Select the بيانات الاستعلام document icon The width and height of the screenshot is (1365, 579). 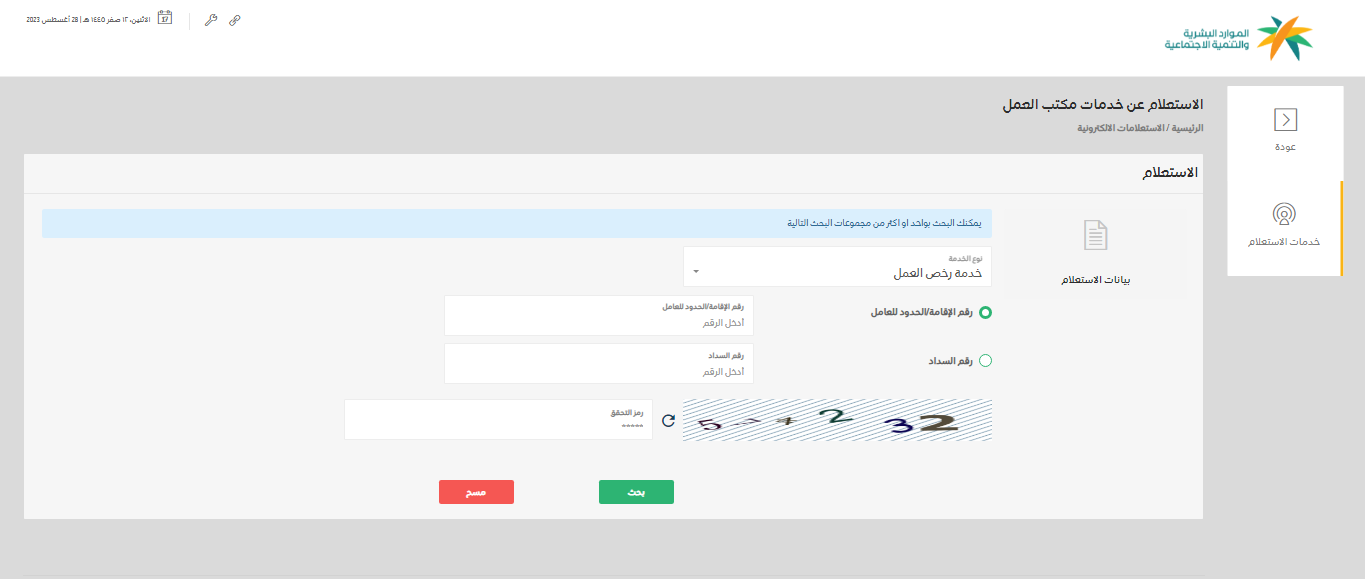(x=1096, y=236)
